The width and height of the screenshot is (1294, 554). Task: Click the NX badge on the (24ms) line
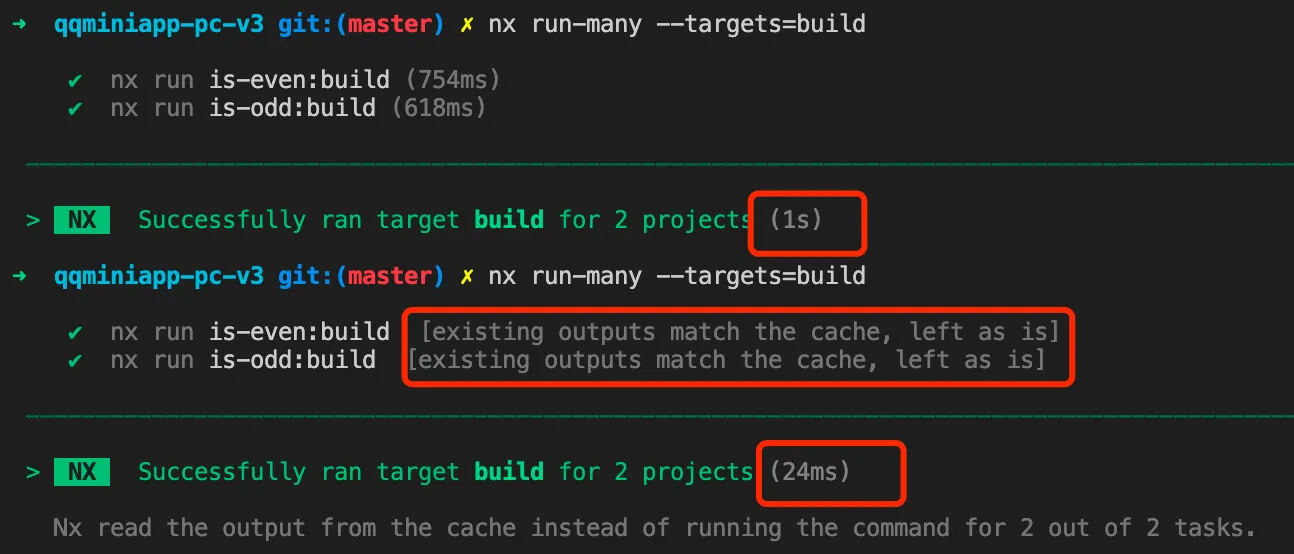tap(82, 471)
